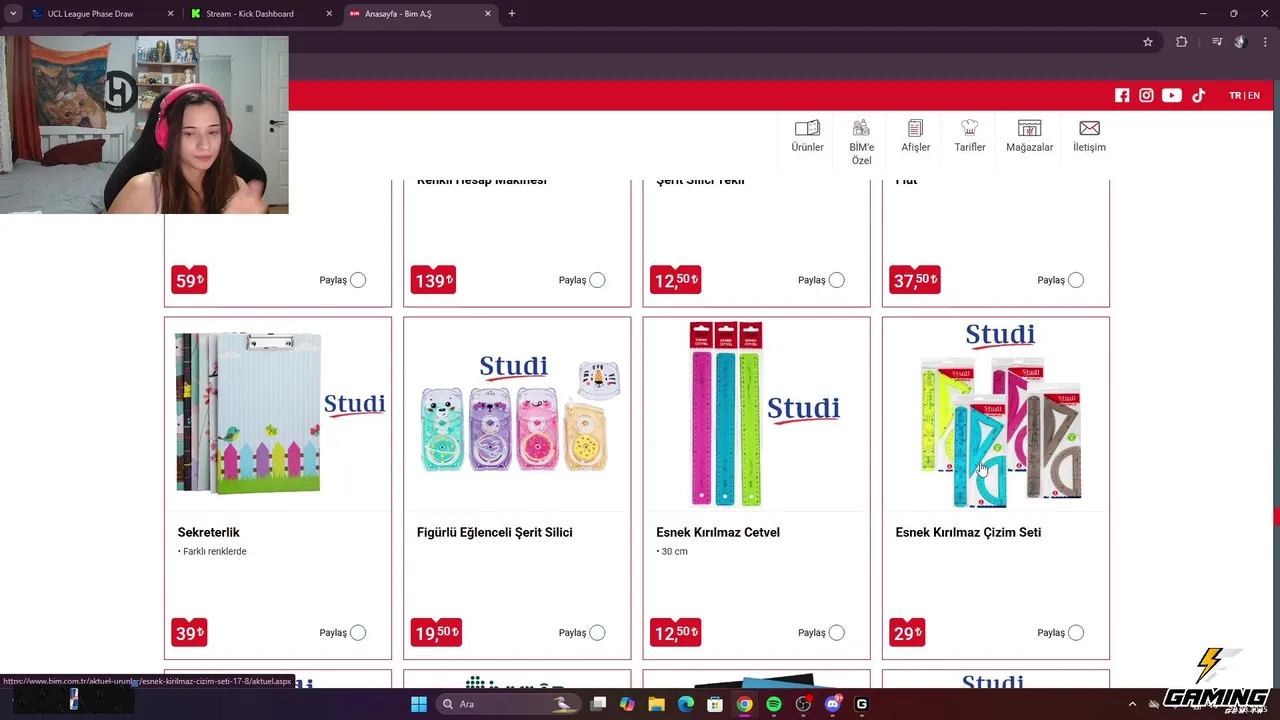Select Paylaş radio on the 37,50₺ product
The height and width of the screenshot is (720, 1280).
point(1075,280)
